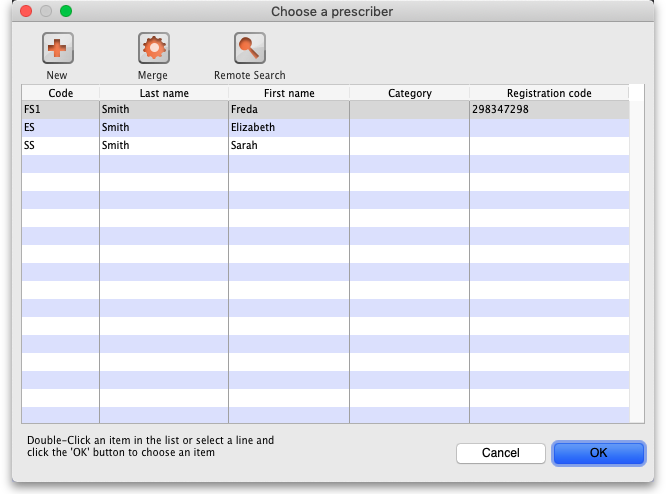Click the green zoom window button
The height and width of the screenshot is (494, 666).
(x=66, y=11)
